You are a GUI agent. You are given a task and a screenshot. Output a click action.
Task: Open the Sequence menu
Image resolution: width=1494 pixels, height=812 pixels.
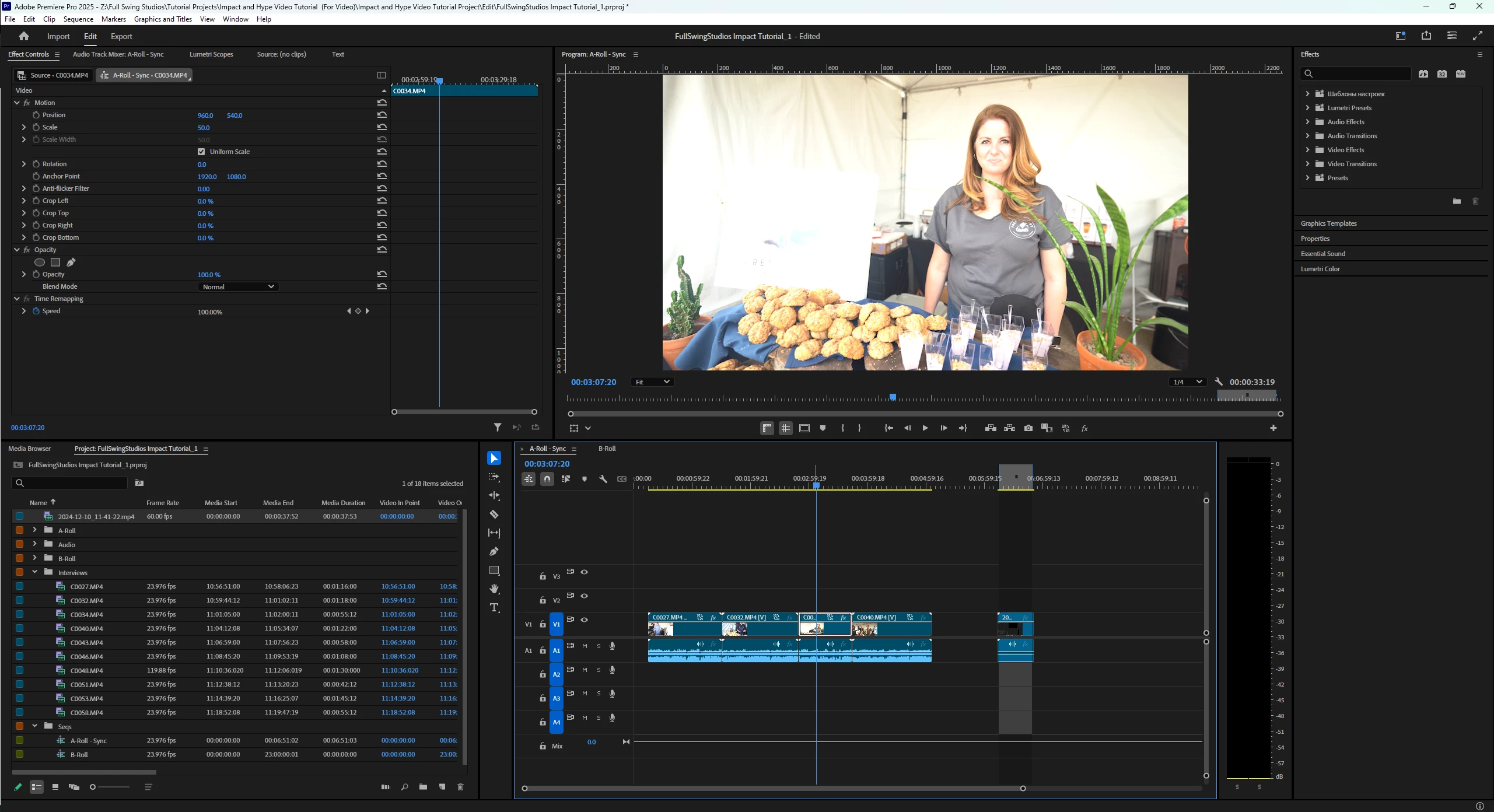[x=78, y=19]
